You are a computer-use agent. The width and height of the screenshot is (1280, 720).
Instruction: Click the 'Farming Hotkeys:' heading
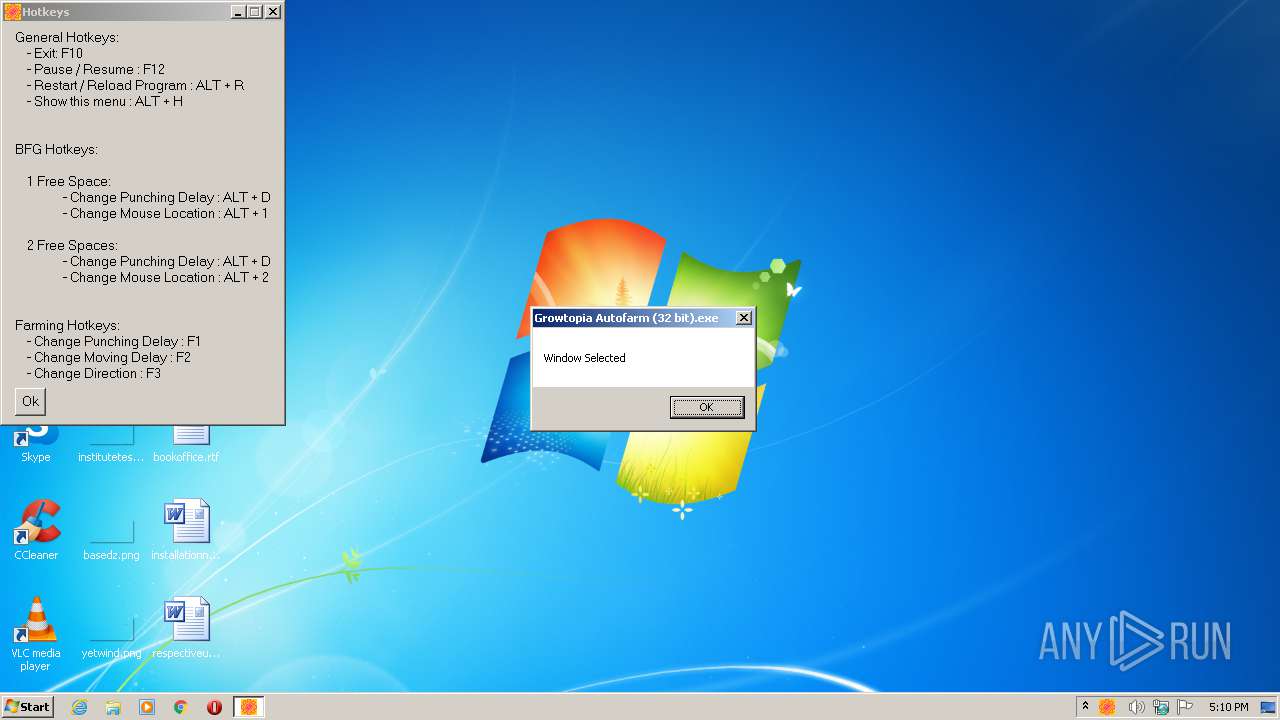[x=67, y=325]
